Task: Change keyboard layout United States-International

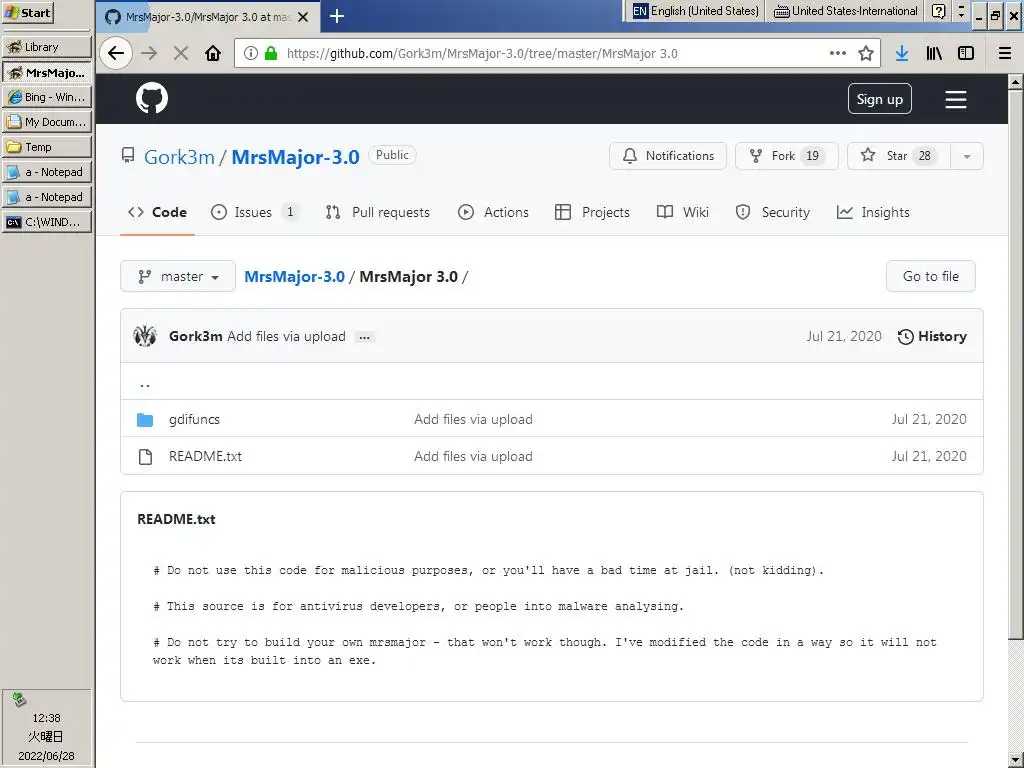Action: point(846,11)
